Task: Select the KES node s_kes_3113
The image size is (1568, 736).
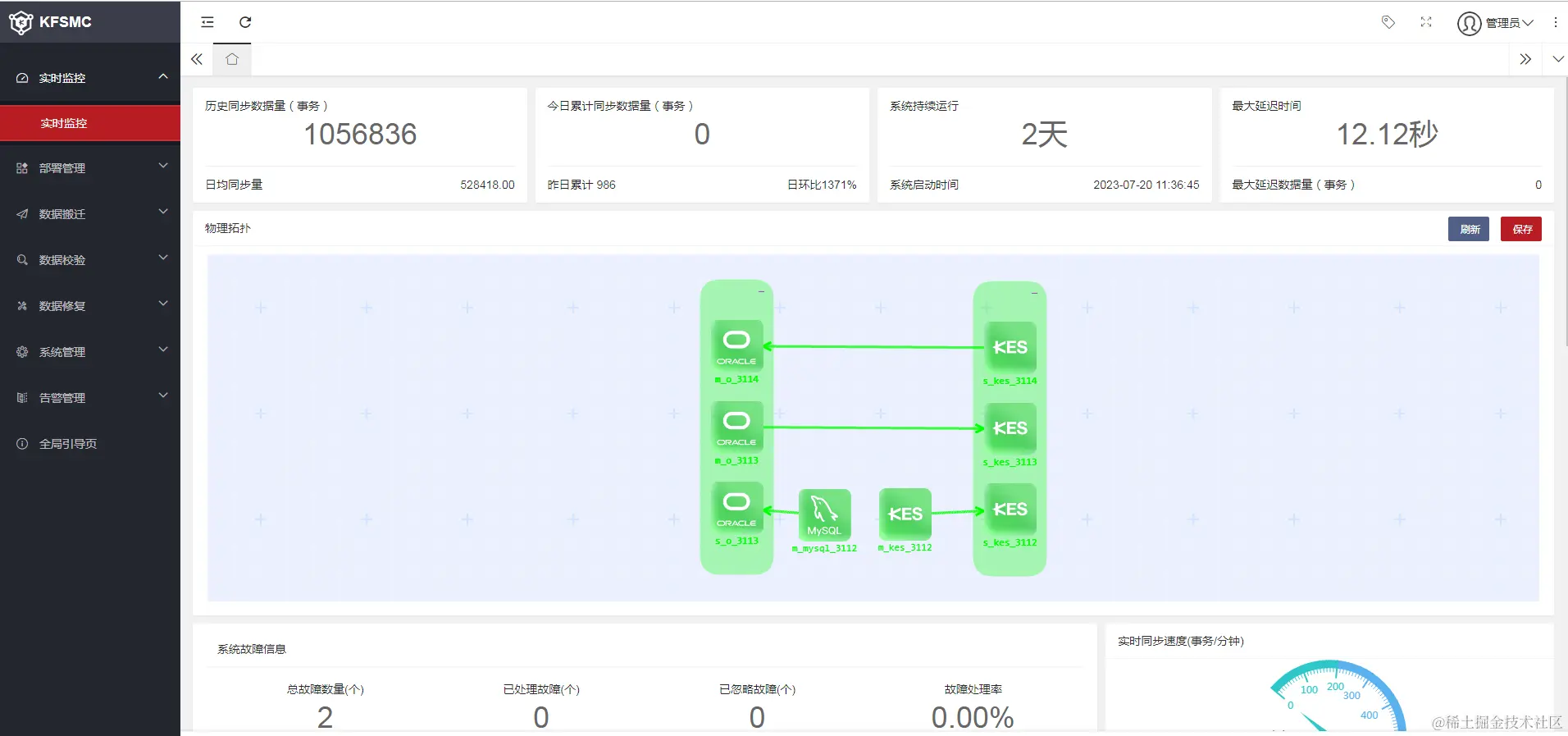Action: (1010, 428)
